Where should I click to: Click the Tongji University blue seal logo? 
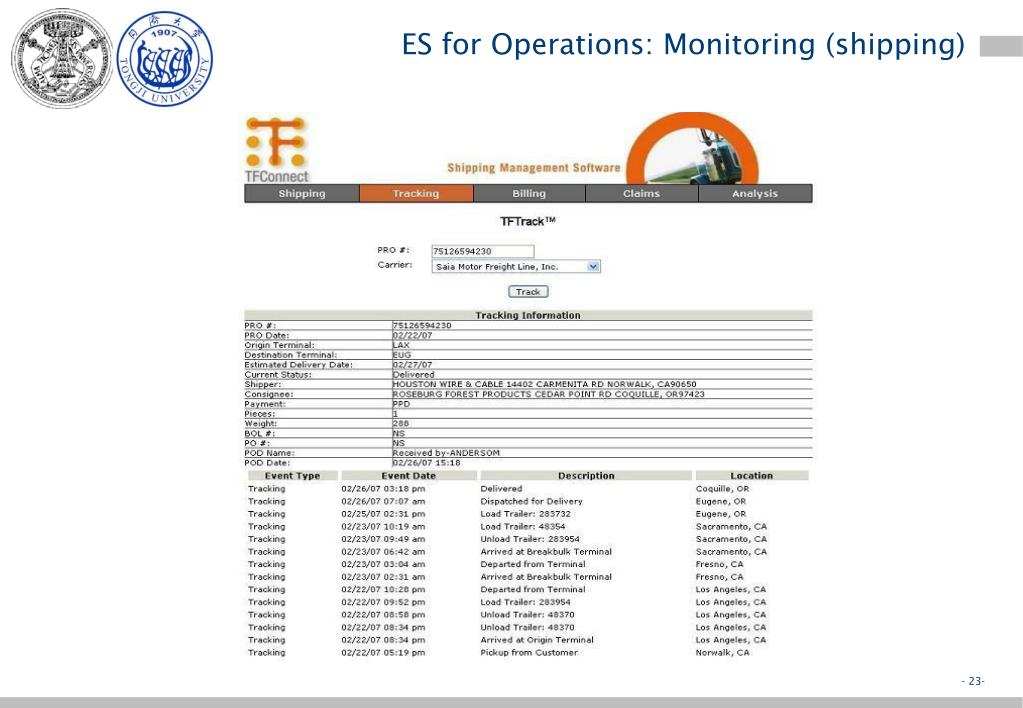pyautogui.click(x=164, y=59)
